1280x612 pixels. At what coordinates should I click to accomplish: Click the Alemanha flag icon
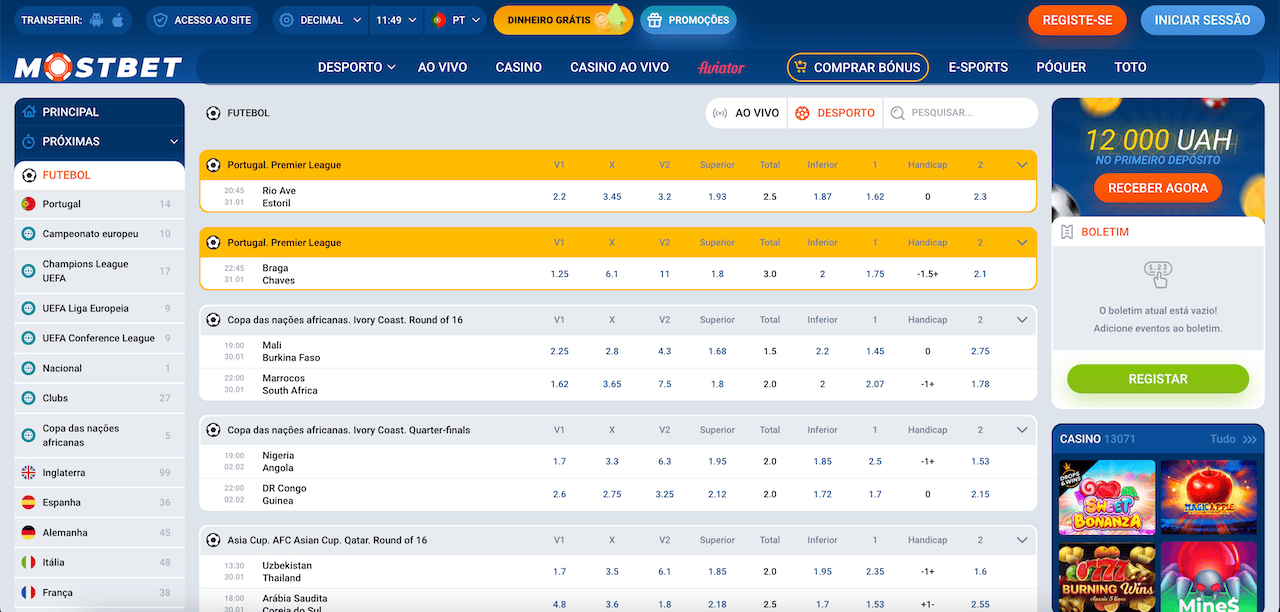pyautogui.click(x=28, y=532)
